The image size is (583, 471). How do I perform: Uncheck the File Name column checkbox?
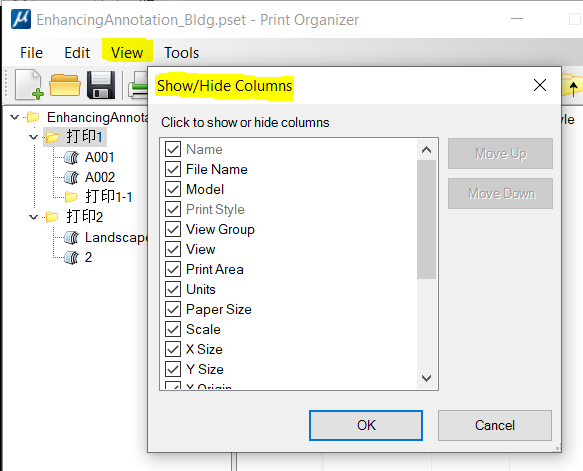pos(173,169)
